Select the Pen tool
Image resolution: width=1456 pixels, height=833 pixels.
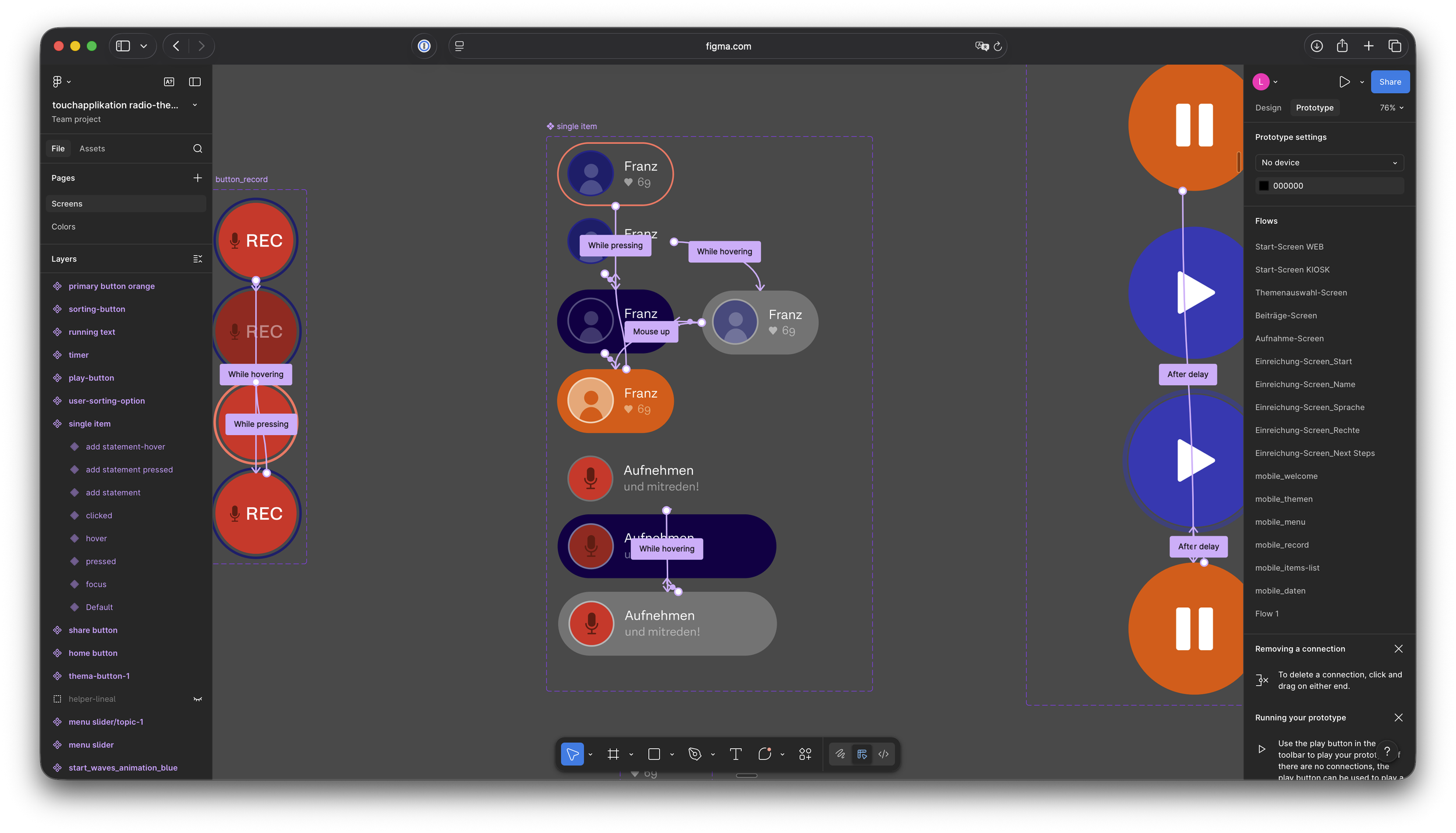(x=694, y=754)
